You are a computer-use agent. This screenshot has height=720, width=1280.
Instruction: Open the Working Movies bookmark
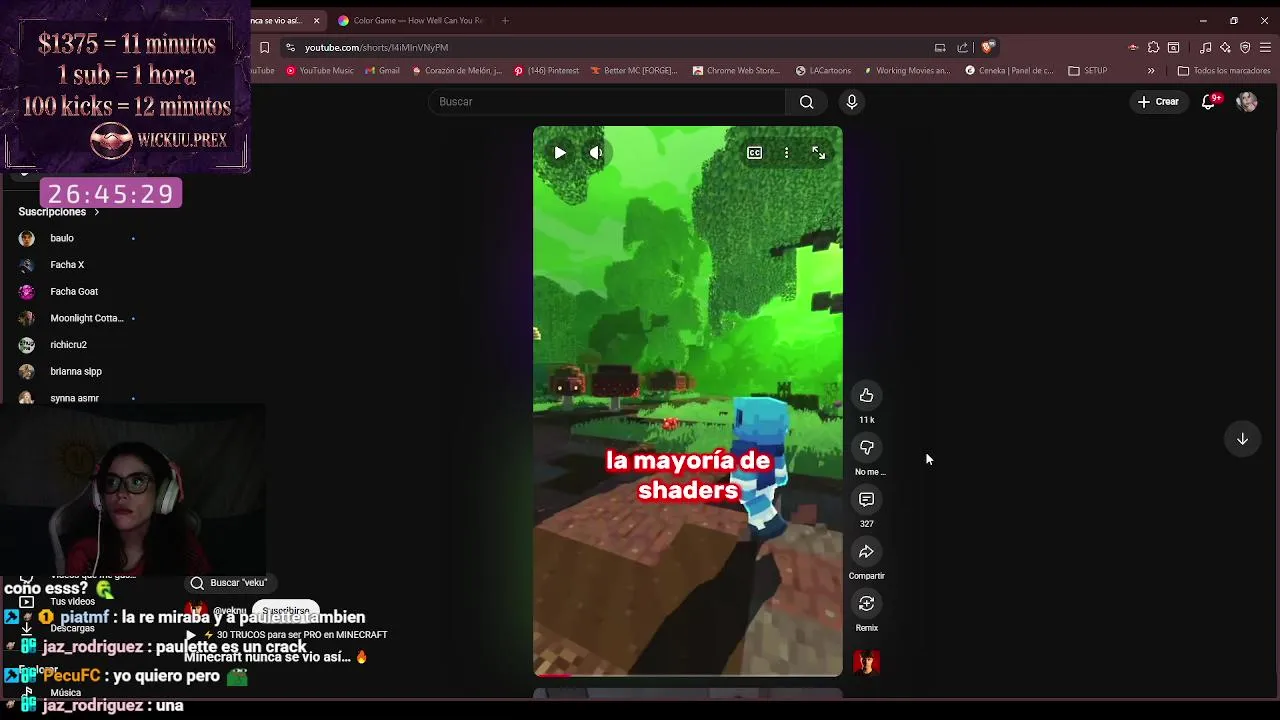click(x=905, y=71)
